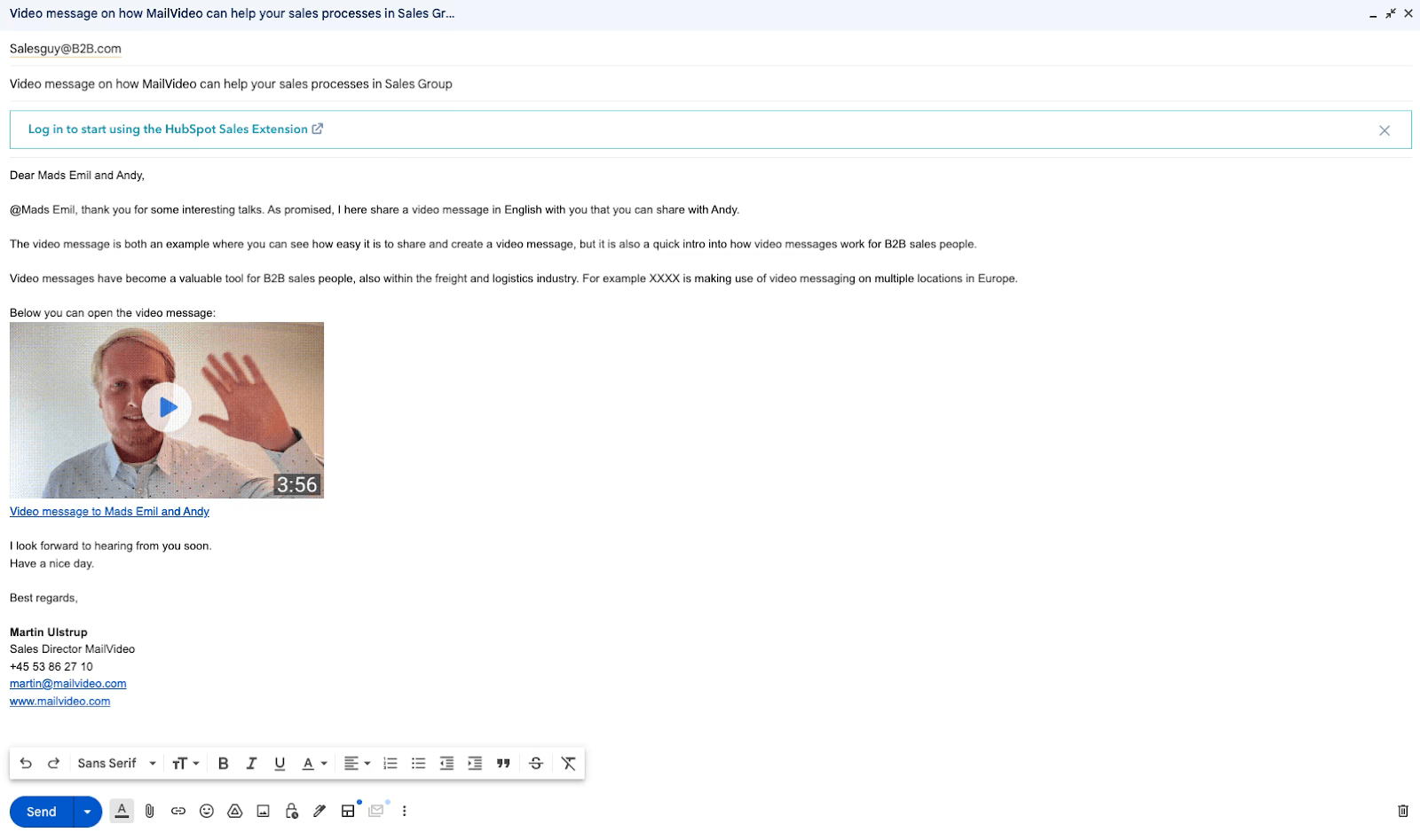Click the 3:56 video duration badge

point(296,484)
